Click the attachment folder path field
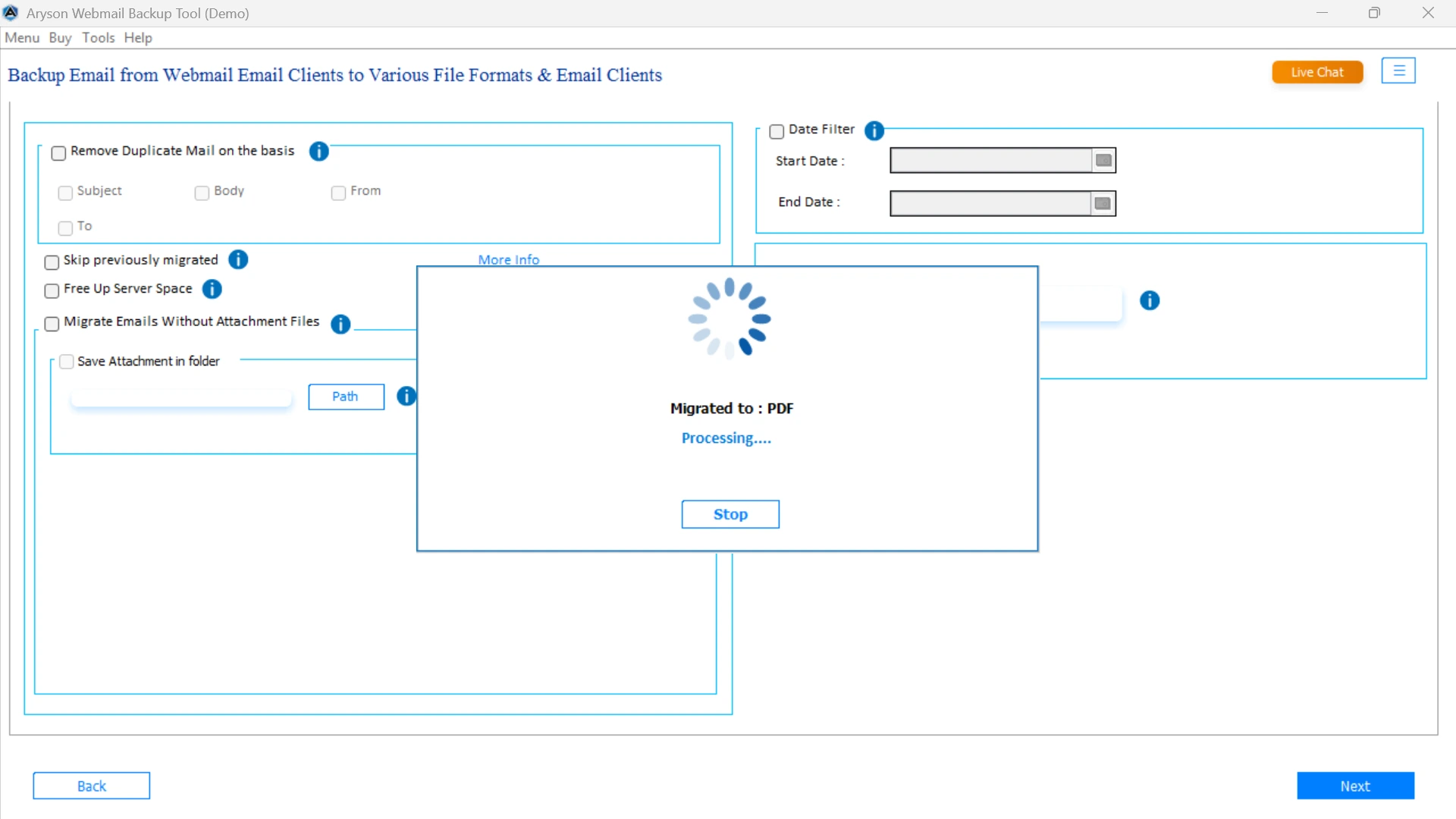The image size is (1456, 819). (x=181, y=397)
